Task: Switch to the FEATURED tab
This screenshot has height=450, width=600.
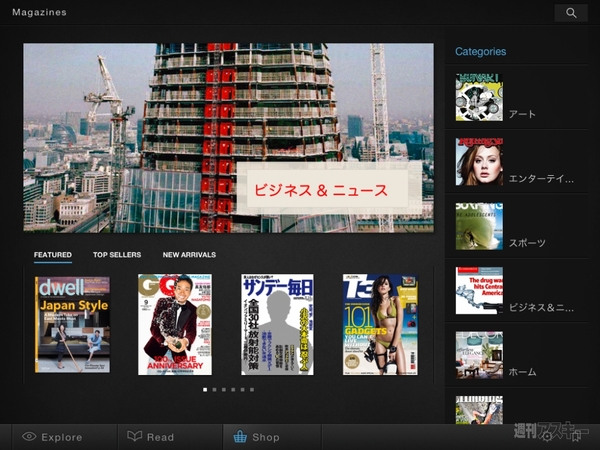Action: 53,255
